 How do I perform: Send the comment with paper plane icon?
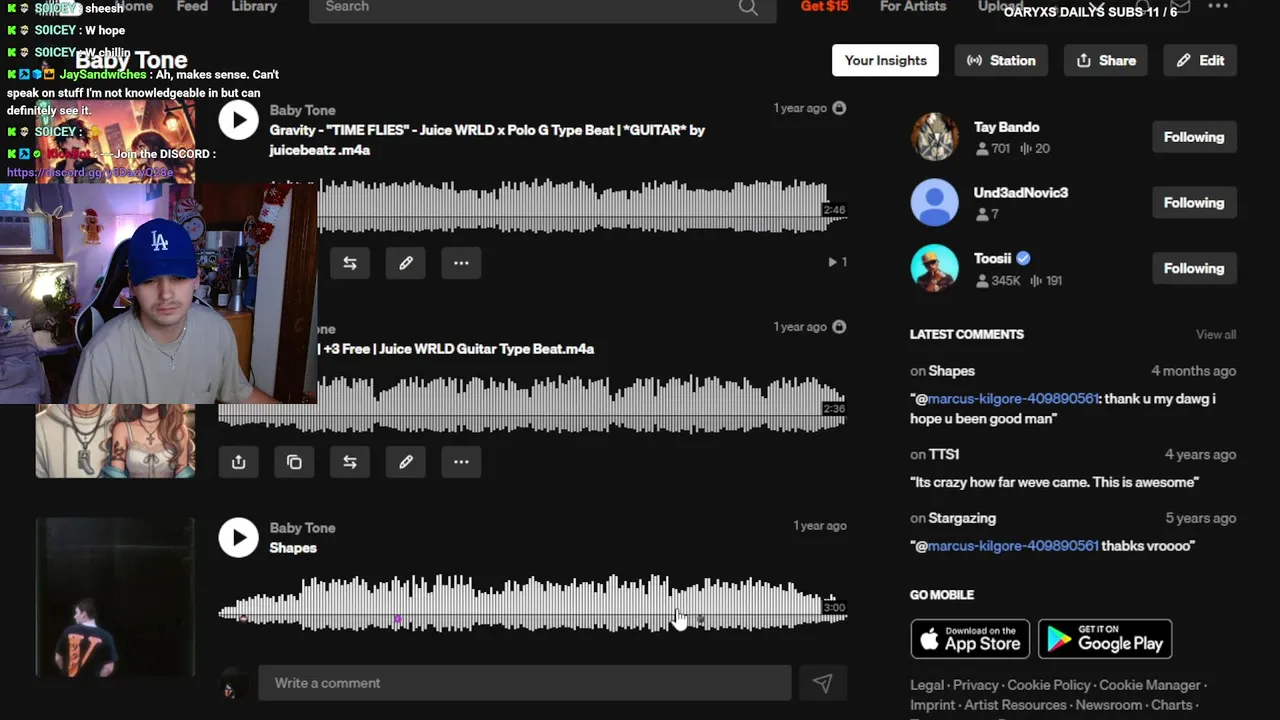pos(822,683)
